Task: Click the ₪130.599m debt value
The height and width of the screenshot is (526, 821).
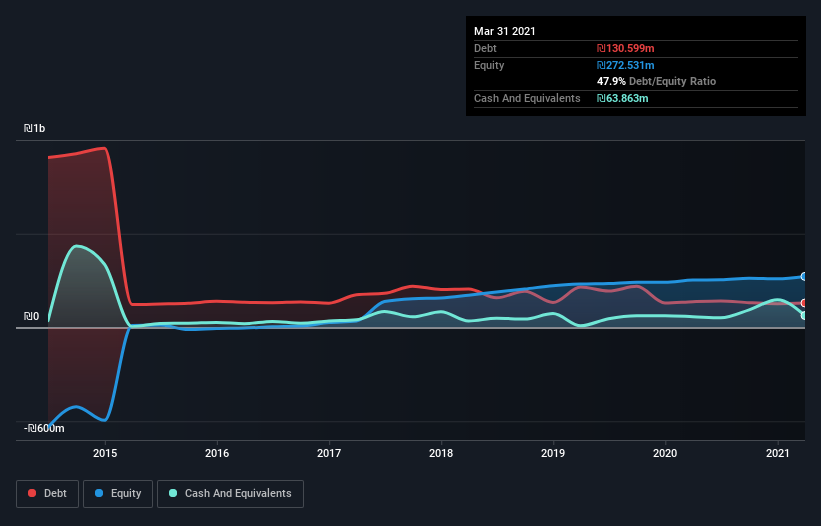Action: tap(626, 48)
